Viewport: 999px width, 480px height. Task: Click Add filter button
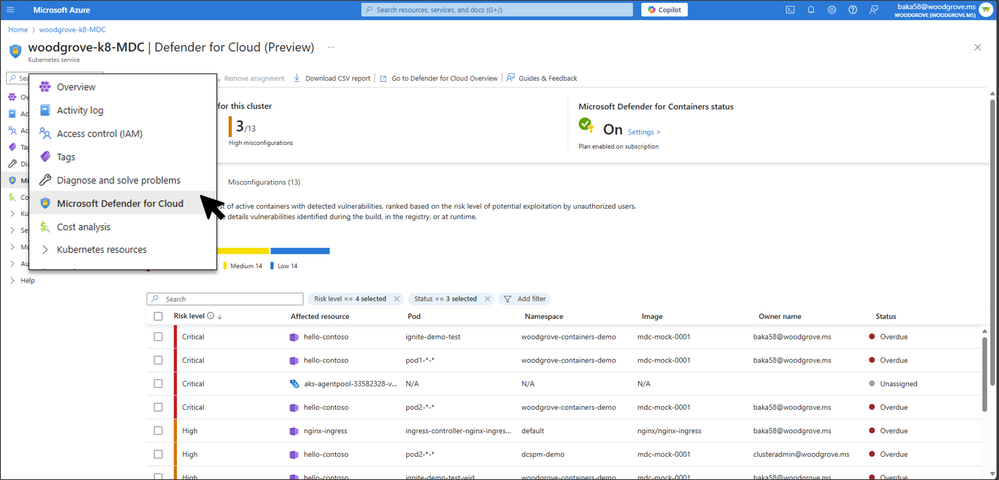pos(524,299)
